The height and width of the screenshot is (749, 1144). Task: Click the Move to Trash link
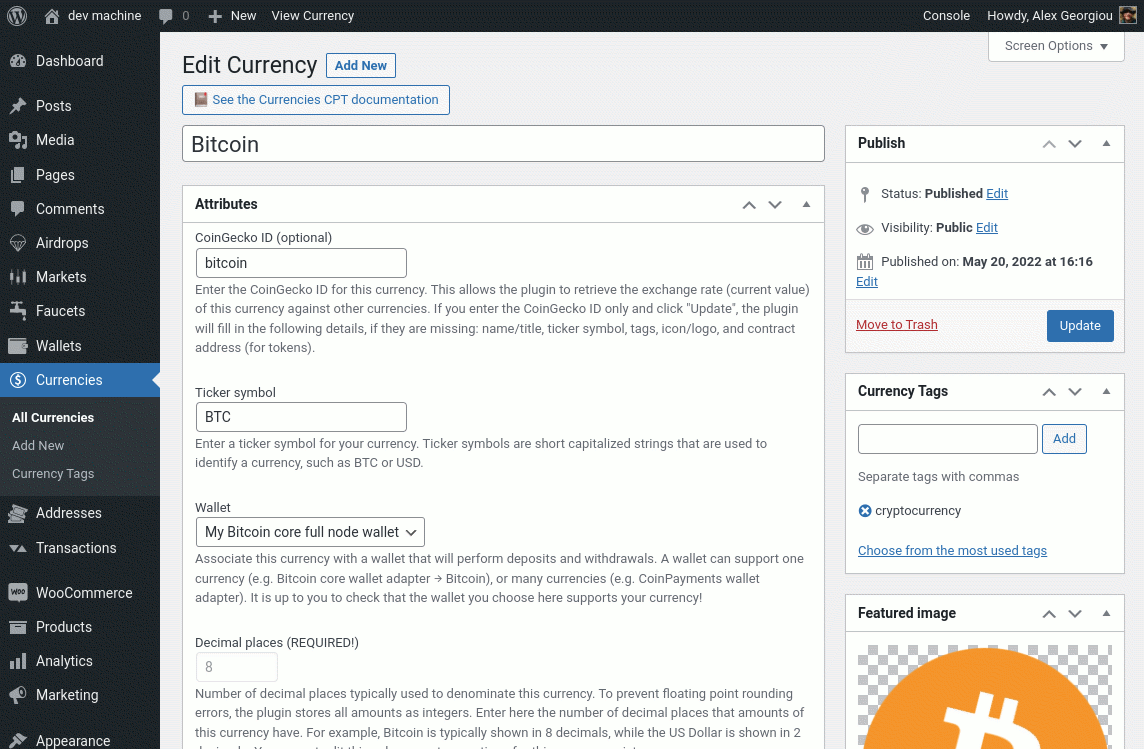pos(897,325)
